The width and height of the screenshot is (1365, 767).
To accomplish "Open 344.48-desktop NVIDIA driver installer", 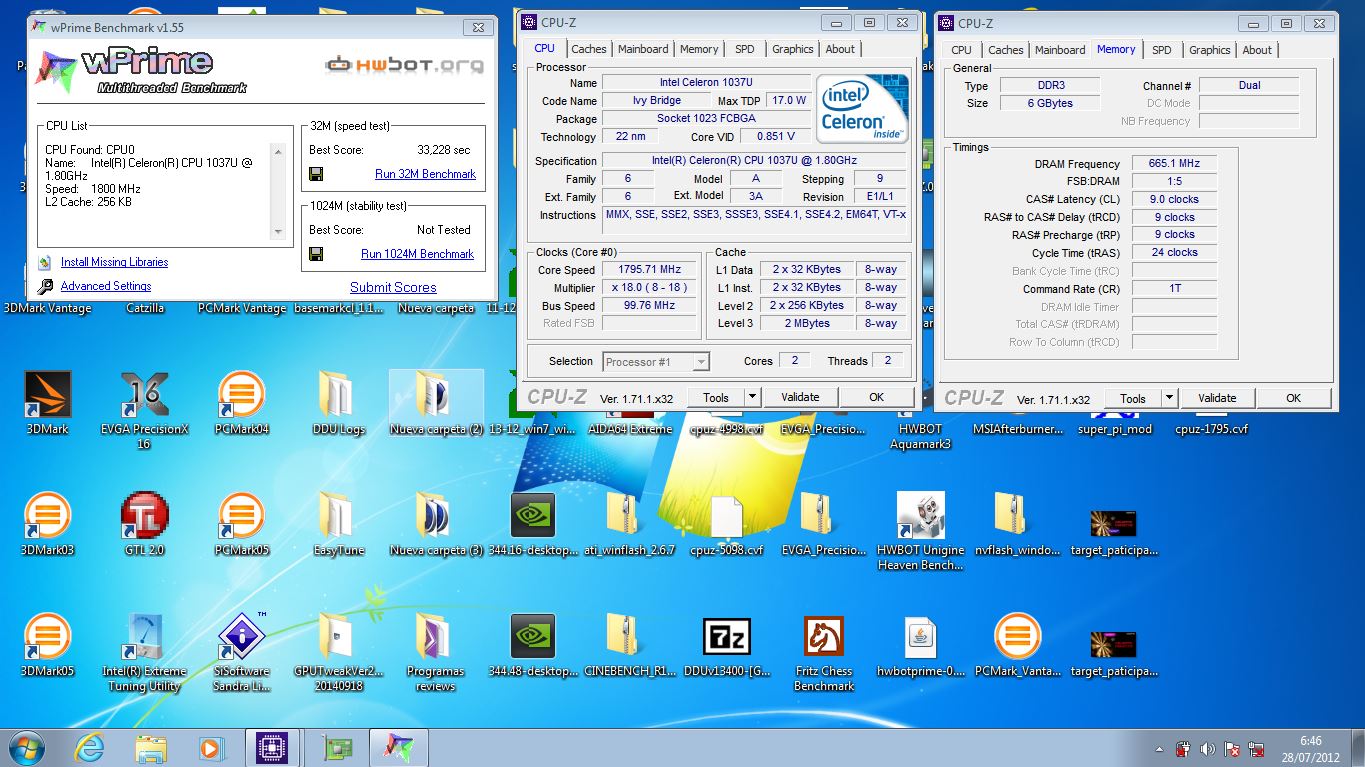I will [x=532, y=645].
